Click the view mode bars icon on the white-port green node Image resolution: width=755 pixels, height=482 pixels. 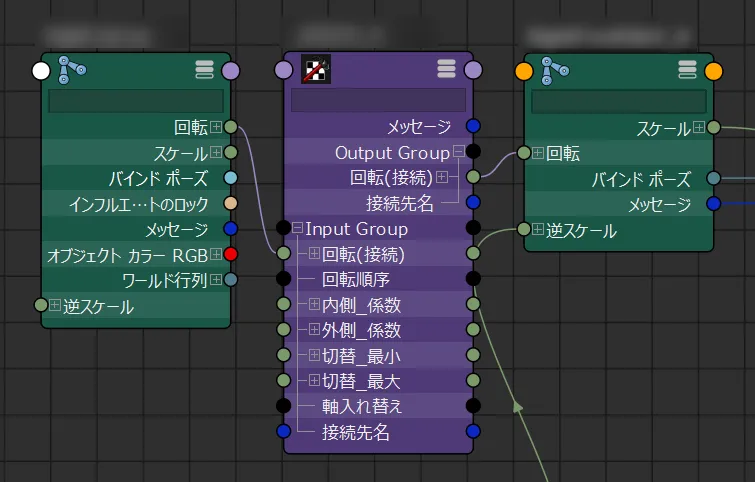tap(204, 70)
